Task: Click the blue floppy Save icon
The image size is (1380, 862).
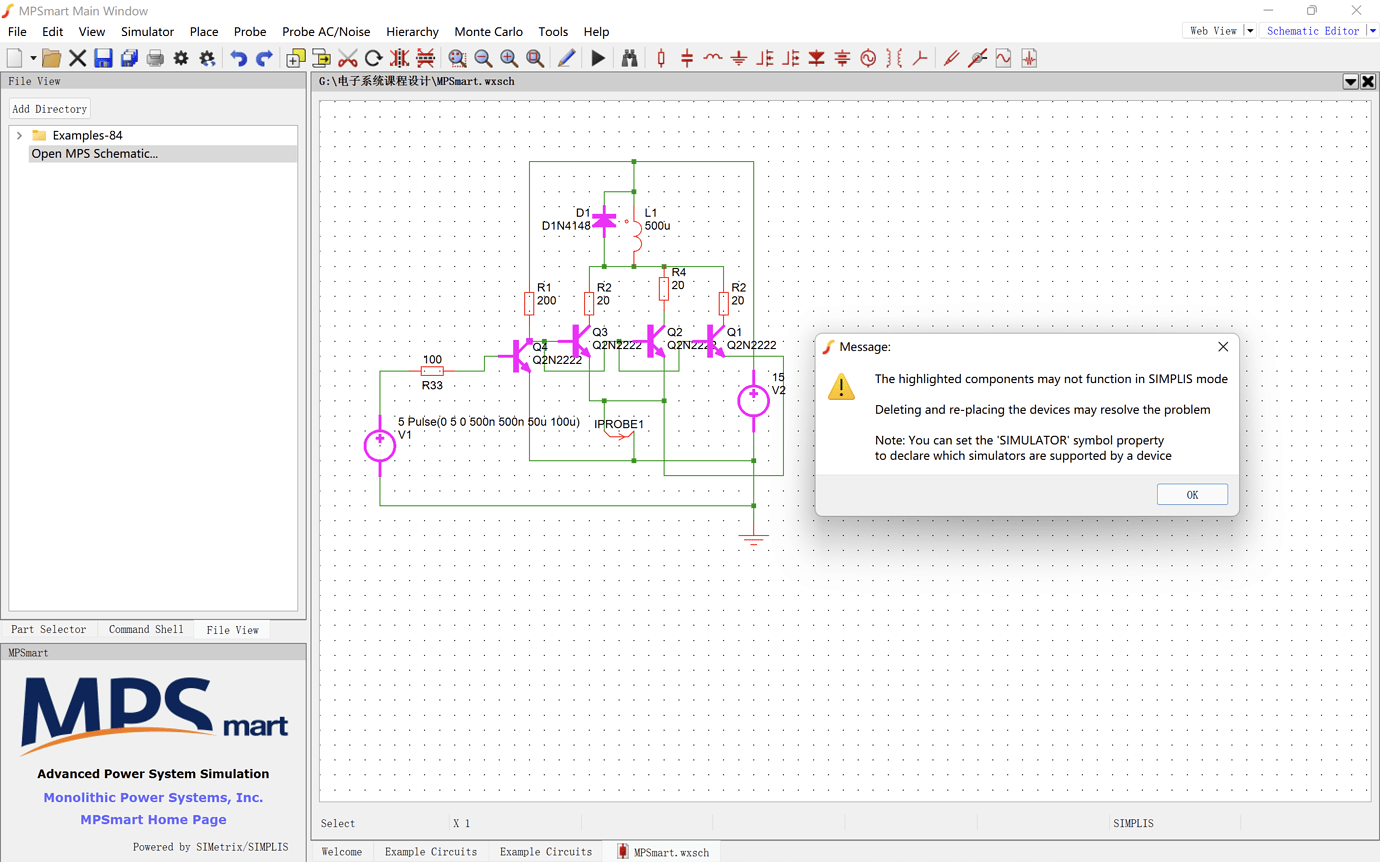Action: (103, 58)
